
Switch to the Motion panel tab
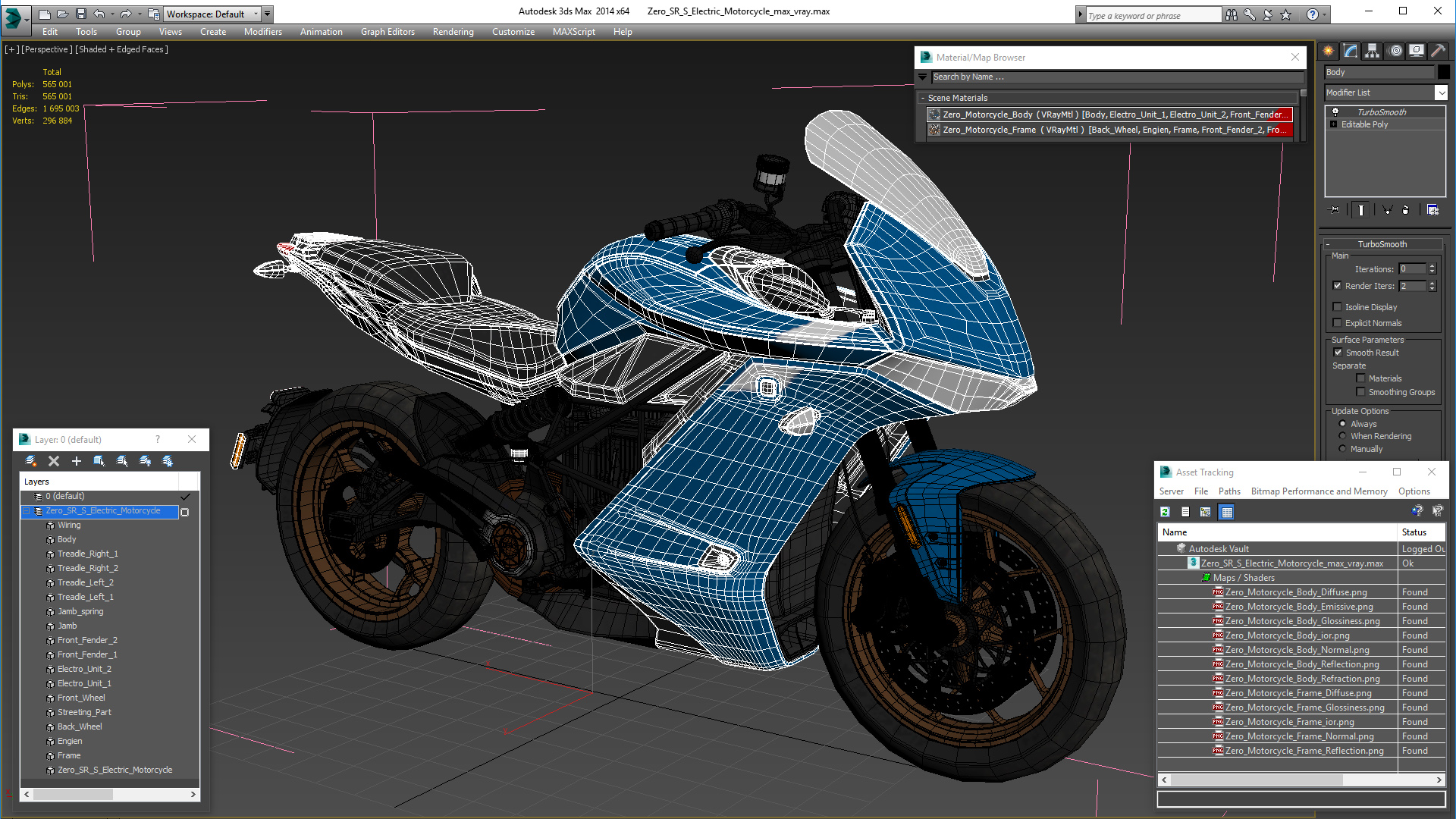point(1395,51)
